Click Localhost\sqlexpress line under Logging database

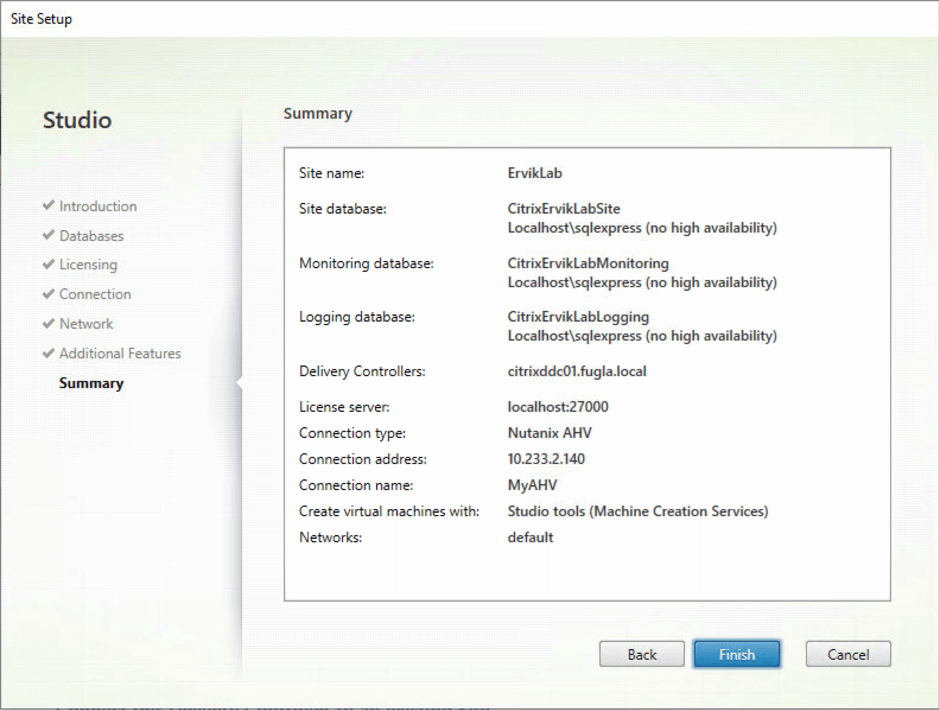click(x=642, y=335)
